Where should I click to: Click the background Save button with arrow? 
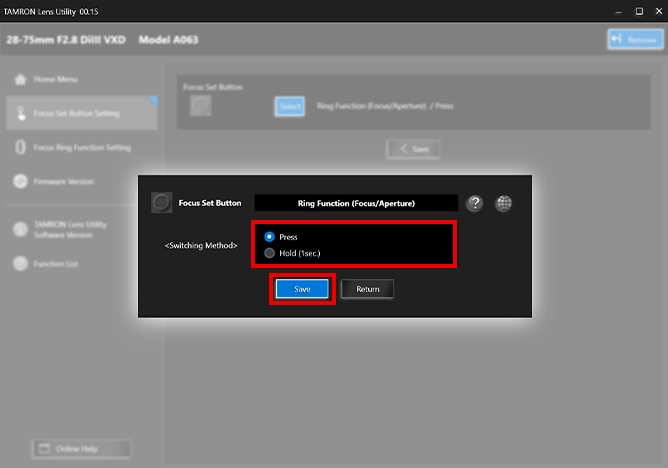(x=413, y=149)
